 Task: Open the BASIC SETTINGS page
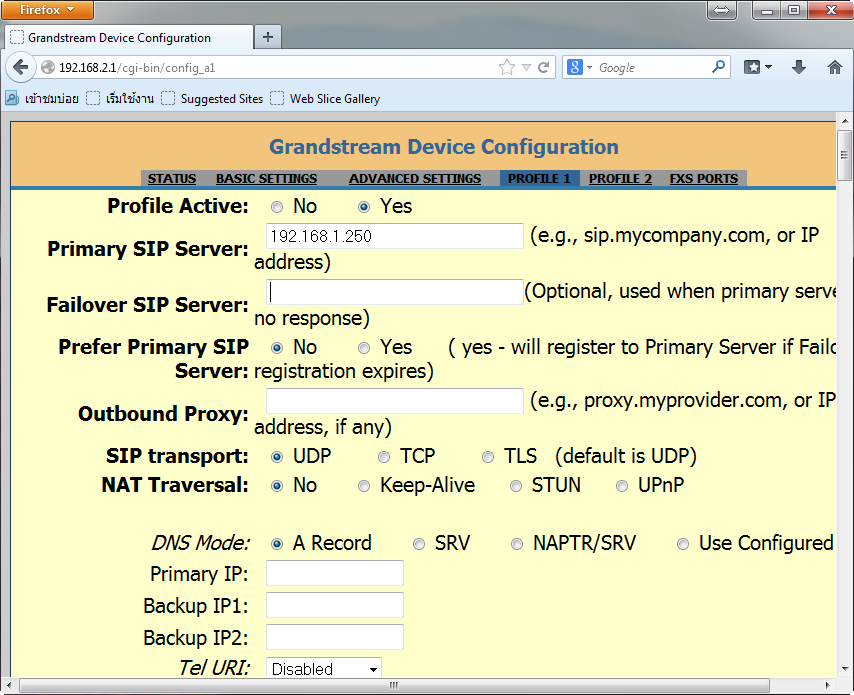[266, 179]
